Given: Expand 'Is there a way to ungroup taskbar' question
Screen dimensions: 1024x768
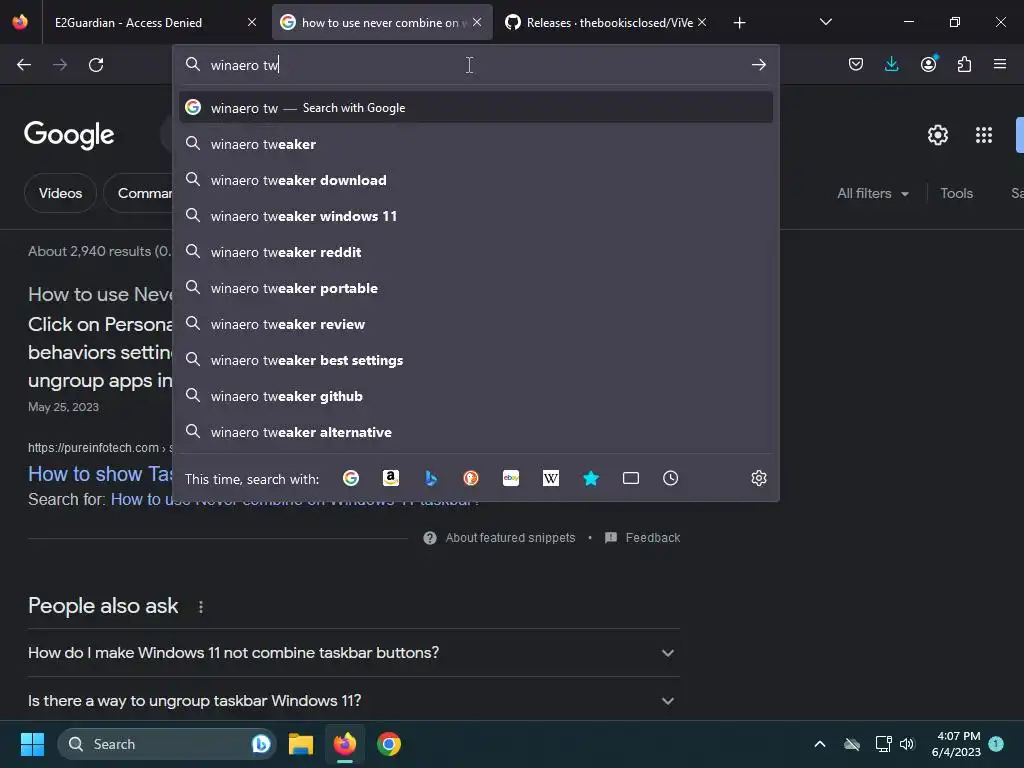Looking at the screenshot, I should [354, 701].
